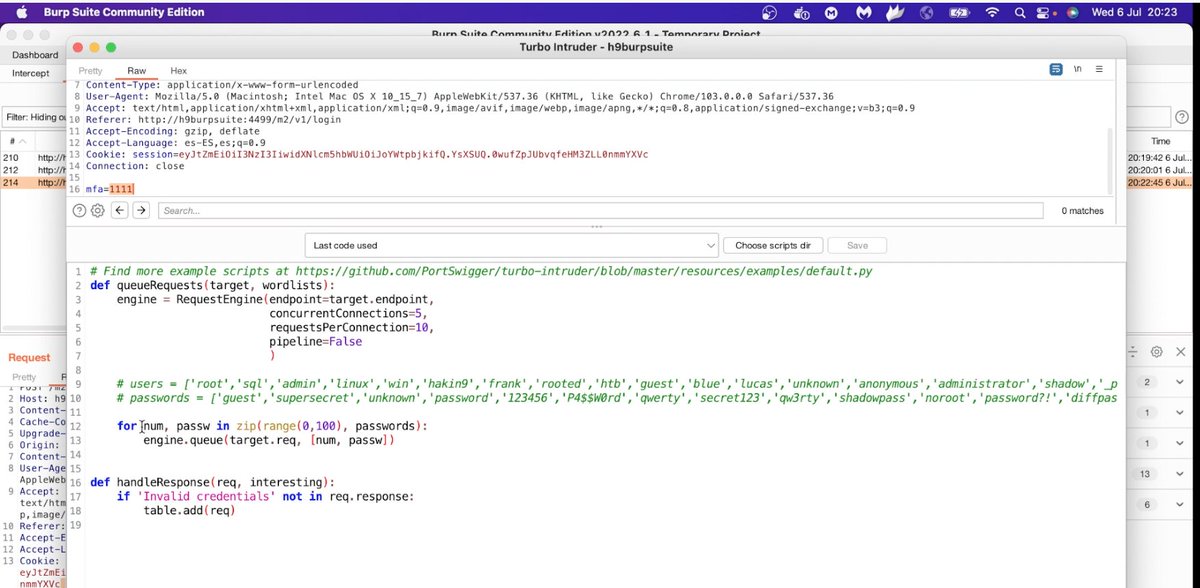Click 'pipeline=False' in script editor
Screen dimensions: 1200x588
(316, 341)
